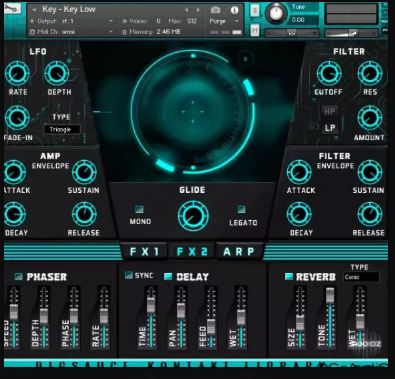This screenshot has width=395, height=379.
Task: Click the Tune knob
Action: pyautogui.click(x=276, y=13)
